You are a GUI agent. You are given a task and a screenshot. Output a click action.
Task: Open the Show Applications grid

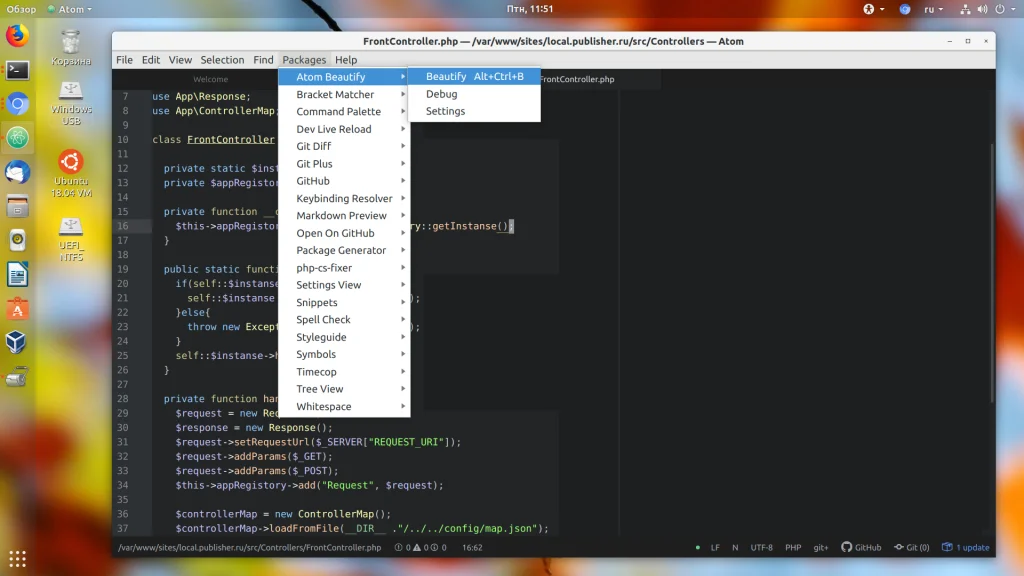(17, 558)
